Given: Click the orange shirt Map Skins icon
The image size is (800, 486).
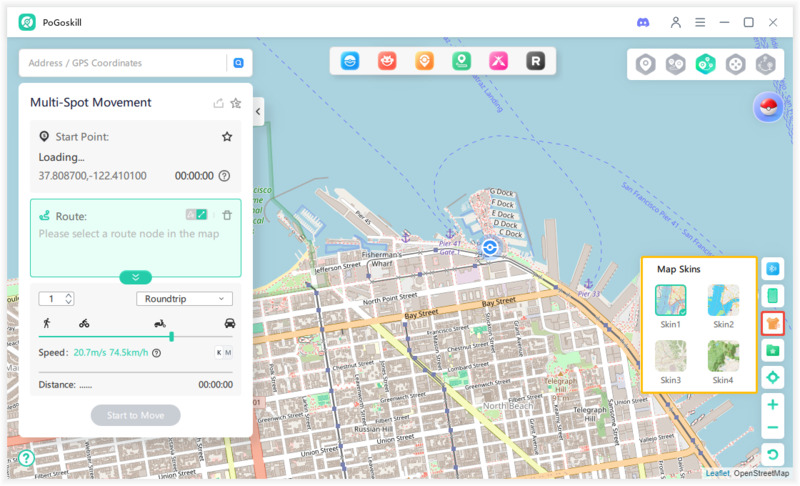Looking at the screenshot, I should pos(772,323).
